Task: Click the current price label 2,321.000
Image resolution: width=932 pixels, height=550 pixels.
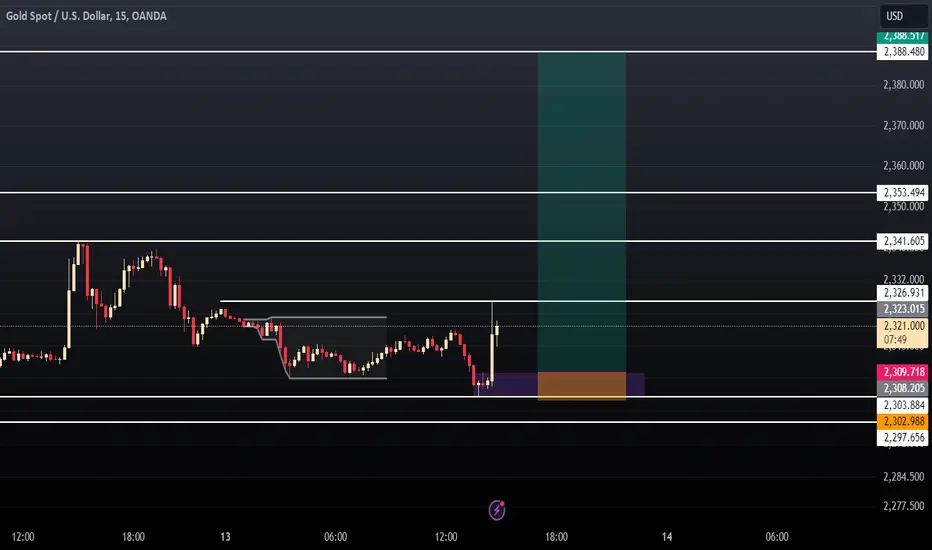Action: coord(902,326)
